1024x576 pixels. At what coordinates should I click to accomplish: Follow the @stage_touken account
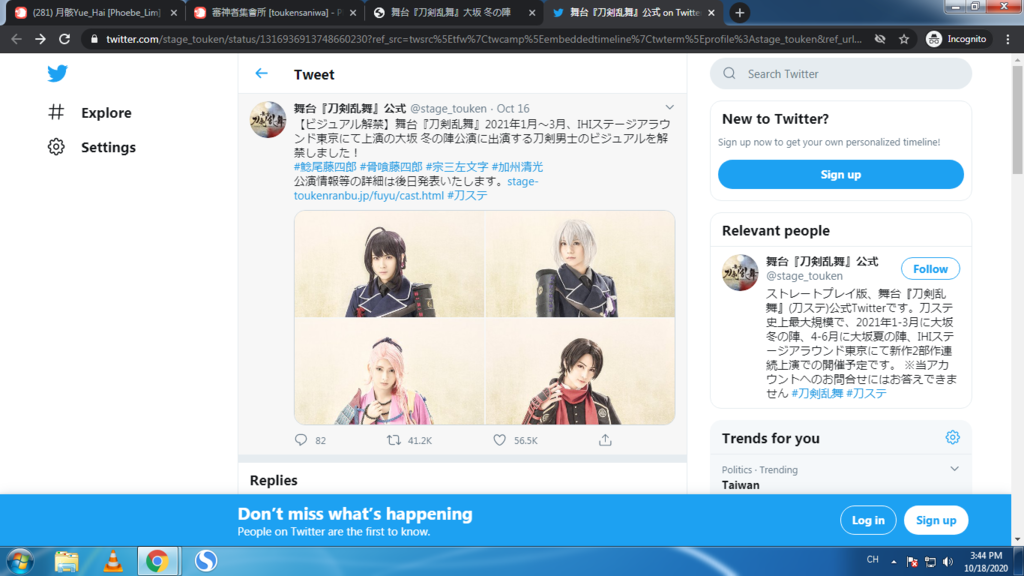[x=930, y=268]
